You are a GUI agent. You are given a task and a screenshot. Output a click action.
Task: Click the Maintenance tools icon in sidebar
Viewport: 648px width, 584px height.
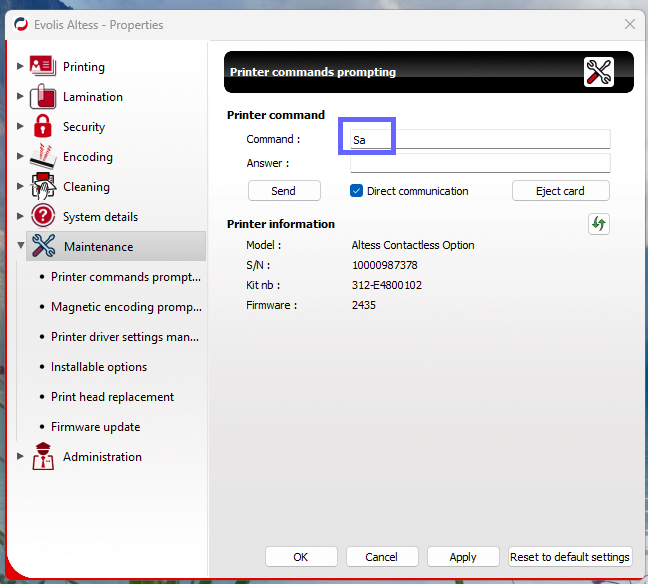tap(43, 246)
